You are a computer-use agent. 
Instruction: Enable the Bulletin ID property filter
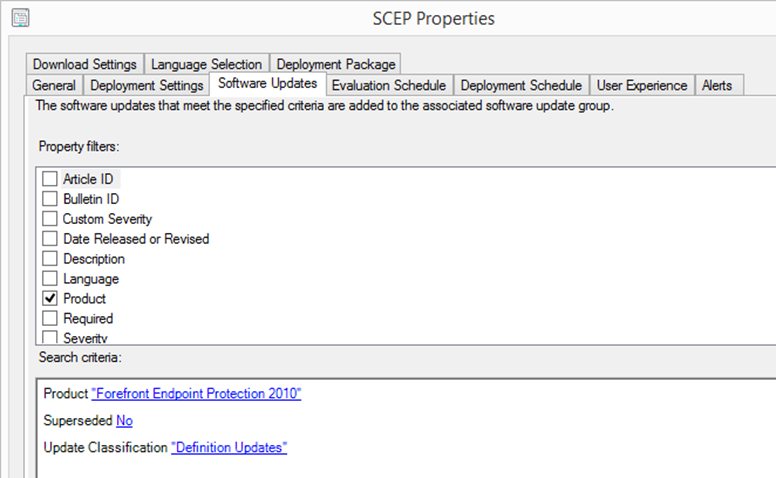[49, 198]
